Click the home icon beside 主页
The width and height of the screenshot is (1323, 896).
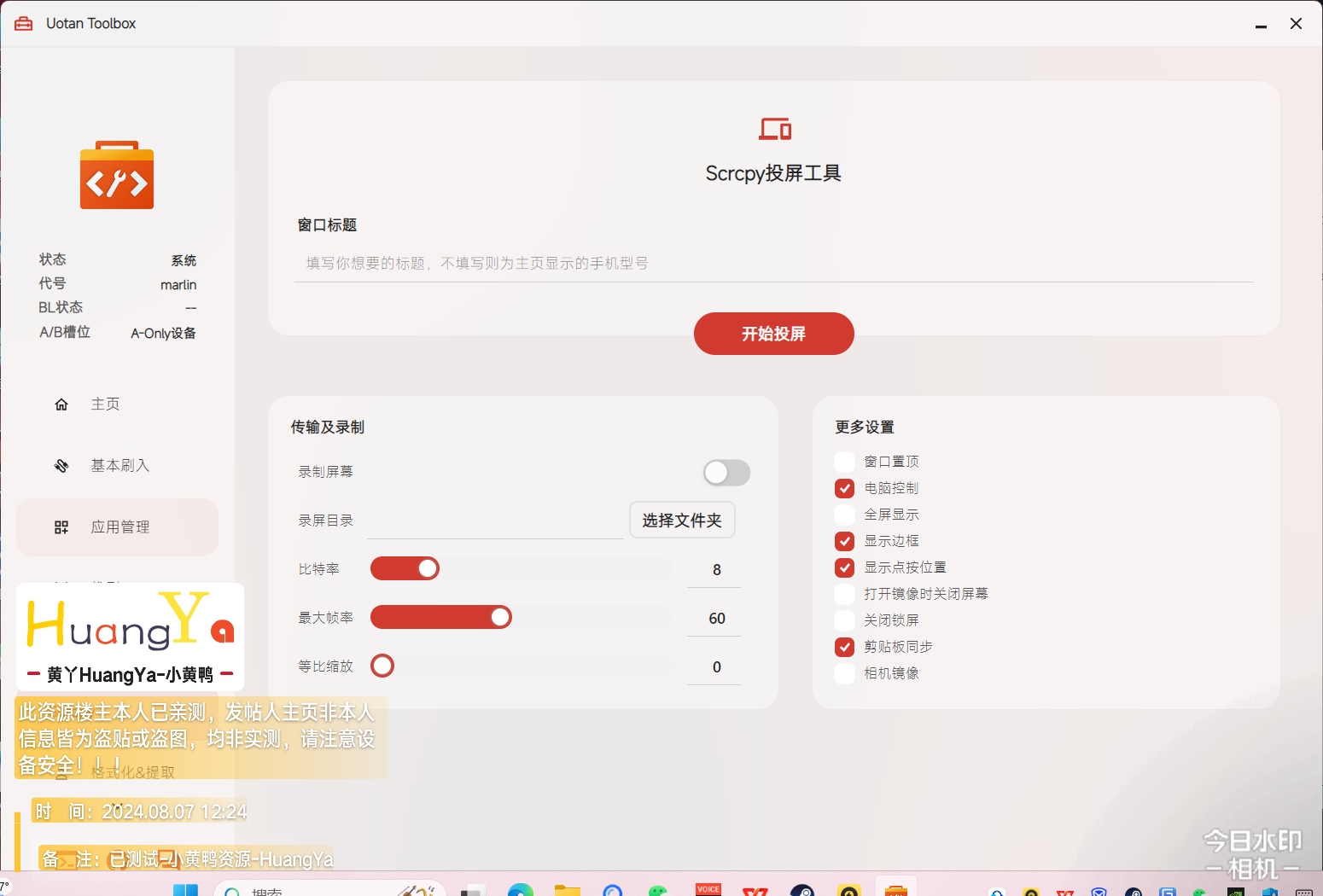[61, 404]
